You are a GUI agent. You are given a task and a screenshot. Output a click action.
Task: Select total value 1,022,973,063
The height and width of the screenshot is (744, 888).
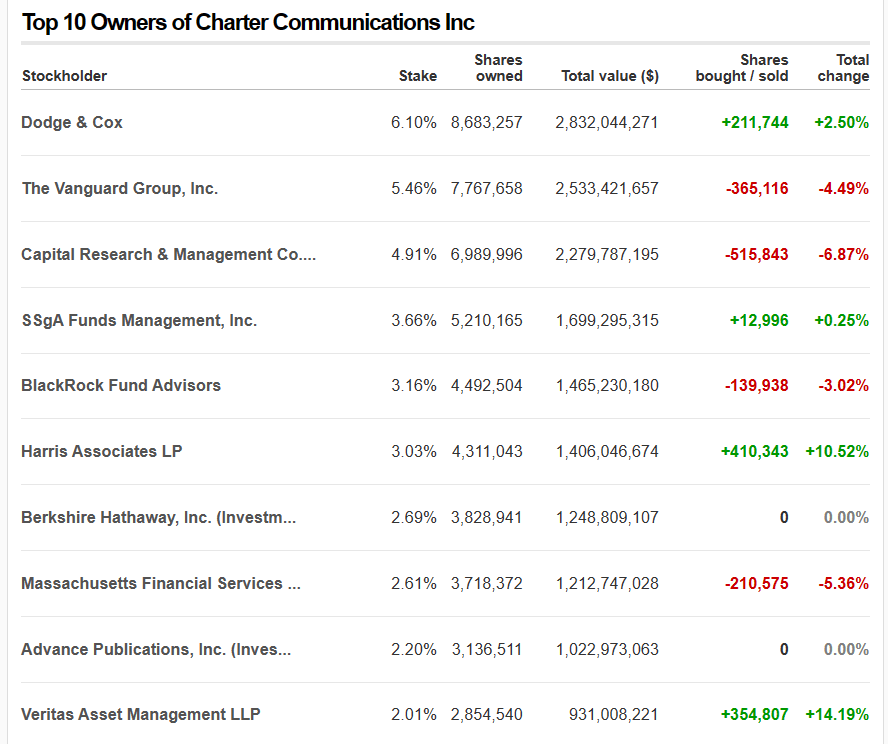[607, 649]
